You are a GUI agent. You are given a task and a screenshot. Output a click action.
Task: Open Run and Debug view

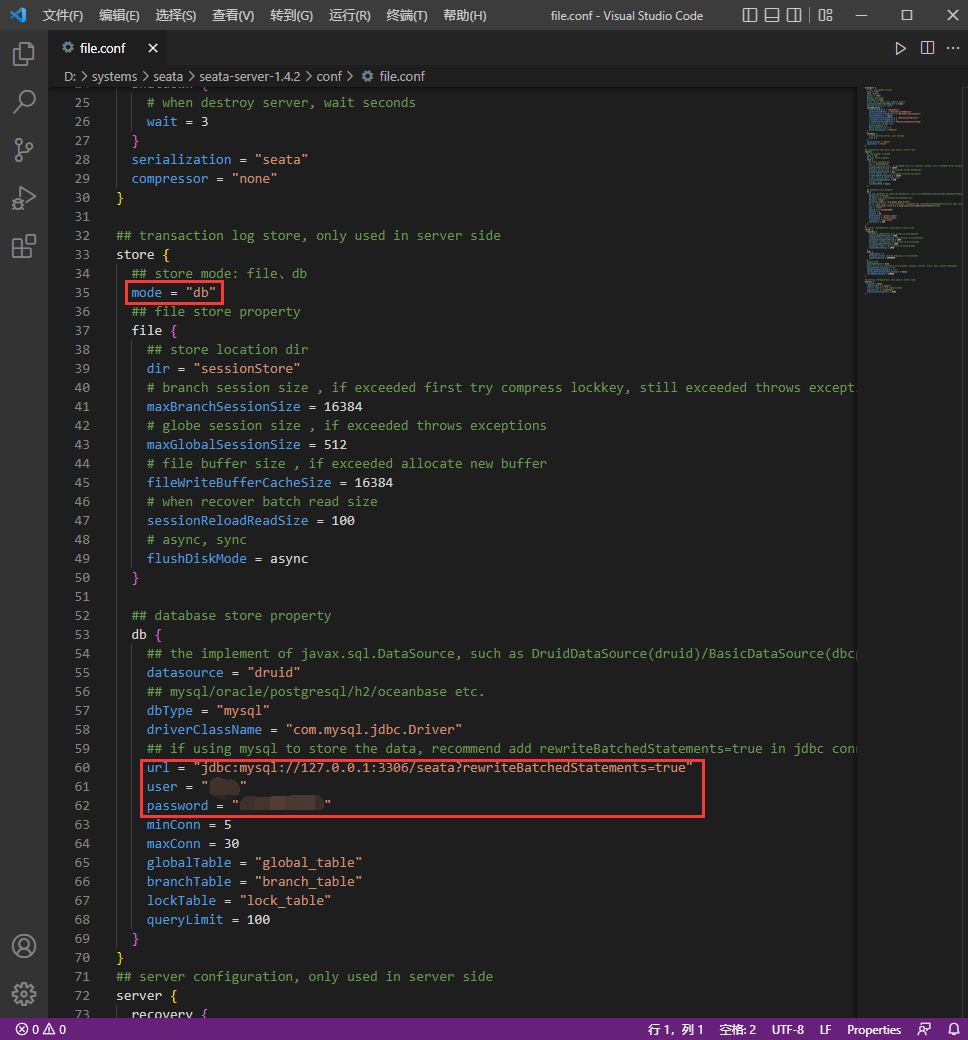point(24,198)
